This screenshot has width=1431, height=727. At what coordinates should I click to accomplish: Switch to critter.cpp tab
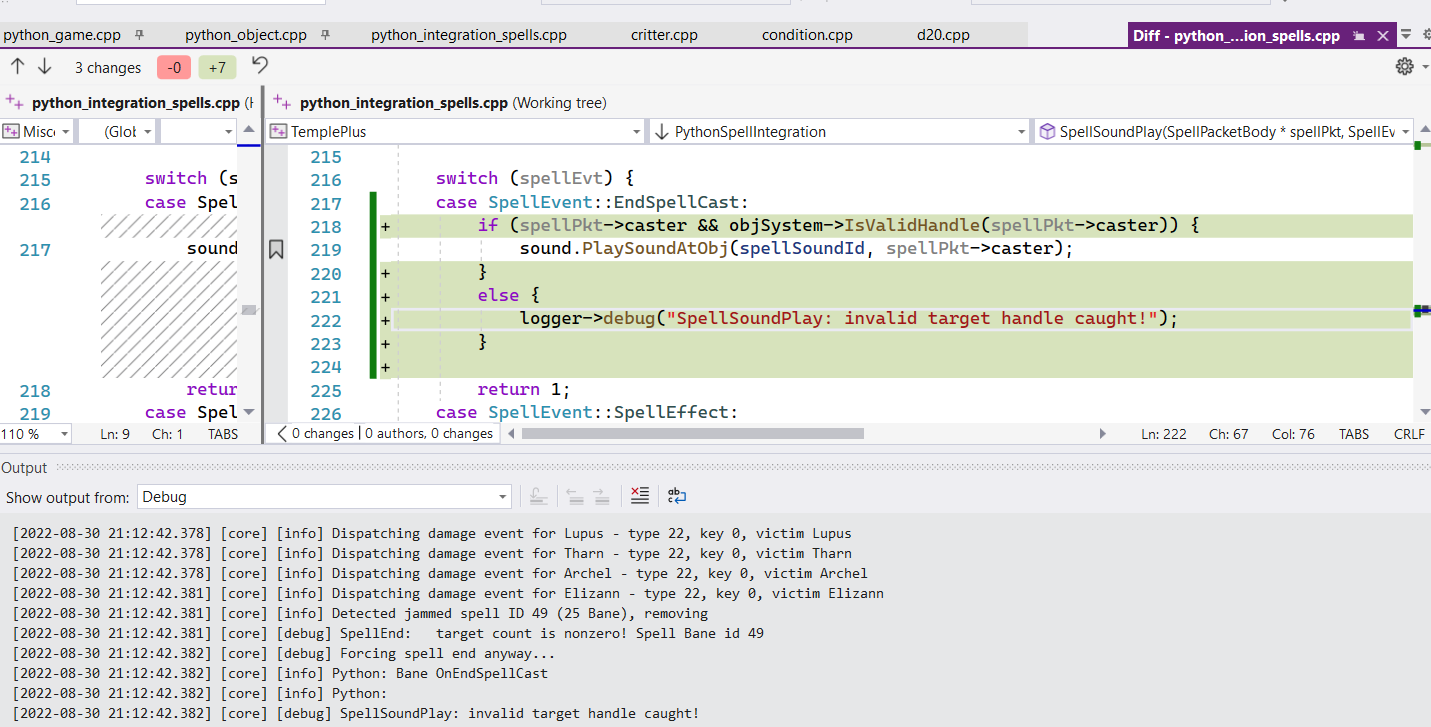(x=664, y=35)
